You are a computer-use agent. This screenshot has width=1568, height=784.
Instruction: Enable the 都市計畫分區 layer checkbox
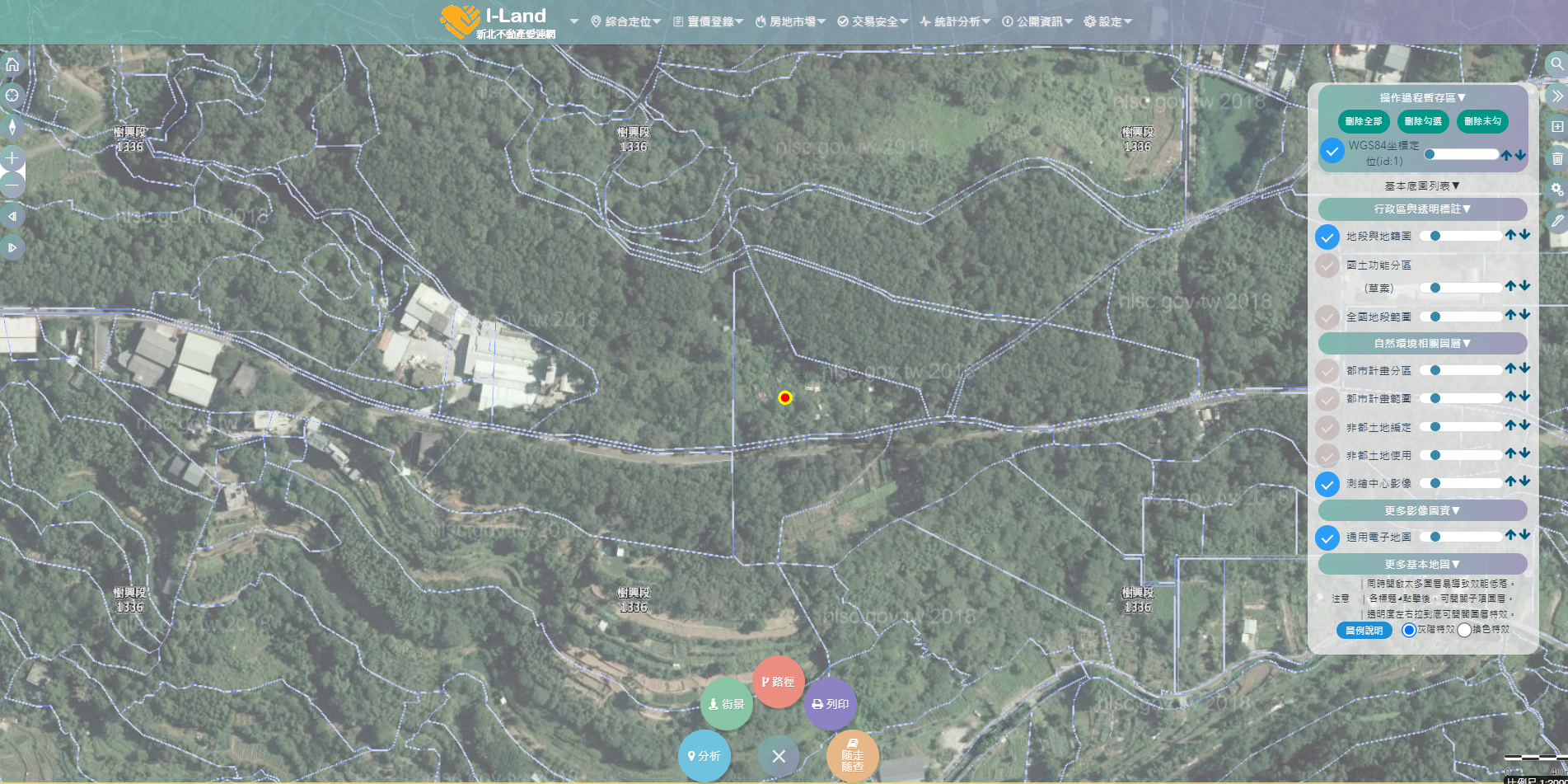click(x=1327, y=371)
